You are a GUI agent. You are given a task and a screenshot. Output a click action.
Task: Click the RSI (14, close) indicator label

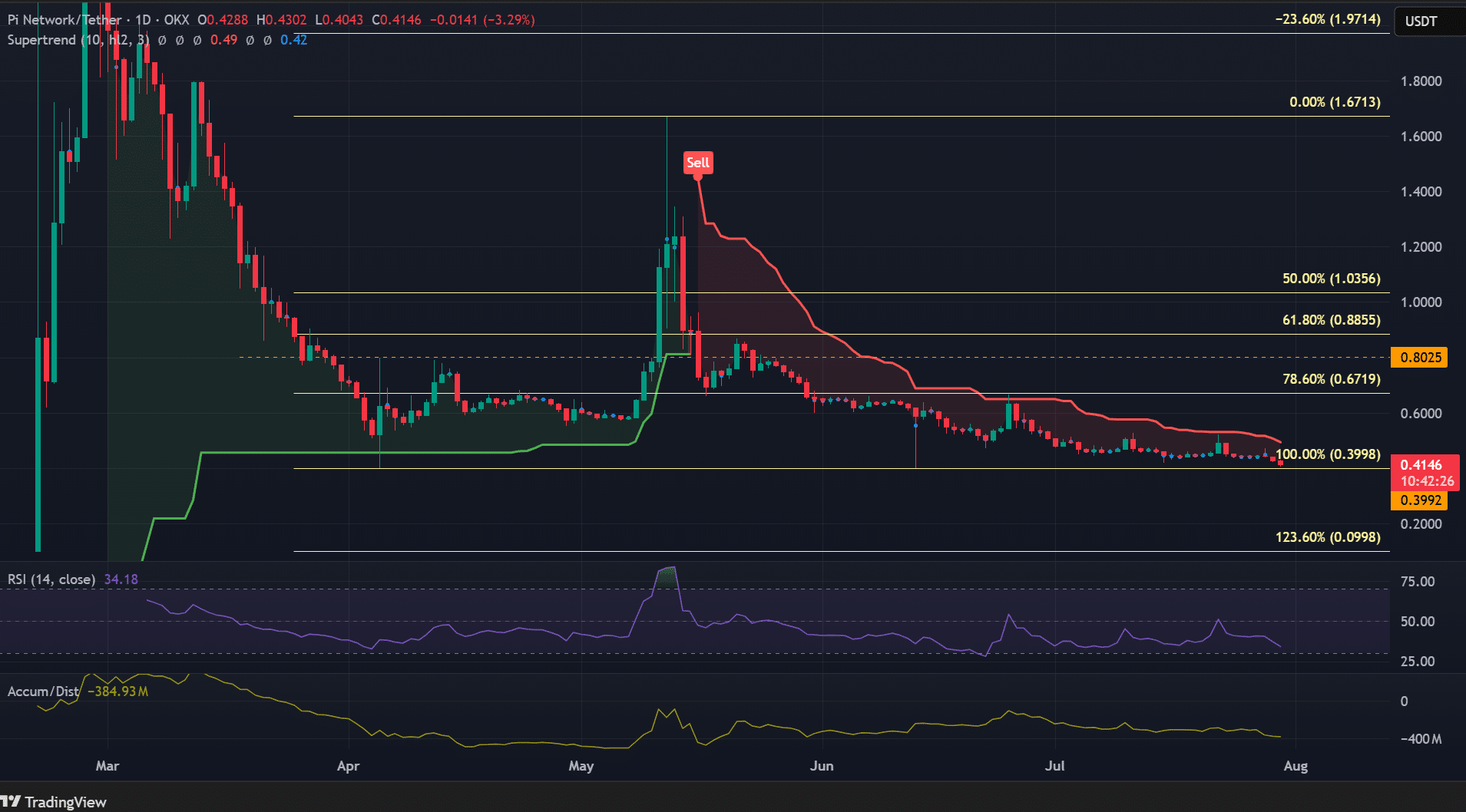[x=51, y=579]
